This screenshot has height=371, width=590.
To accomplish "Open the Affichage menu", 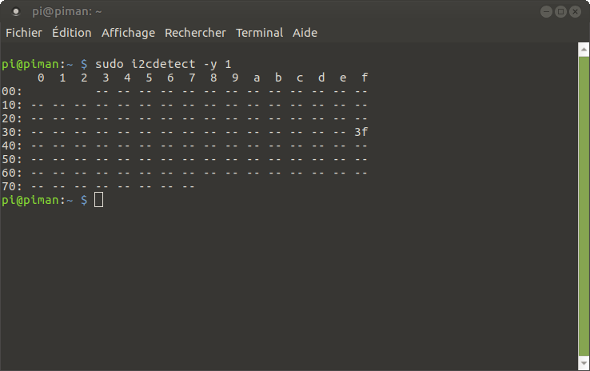I will click(x=128, y=33).
